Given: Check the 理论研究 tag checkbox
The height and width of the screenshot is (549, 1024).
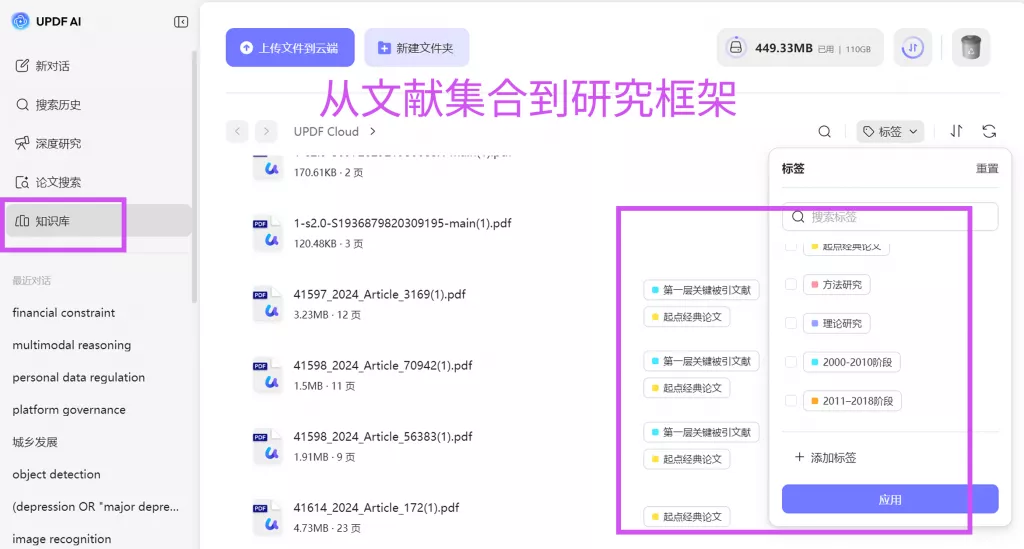Looking at the screenshot, I should pos(791,323).
